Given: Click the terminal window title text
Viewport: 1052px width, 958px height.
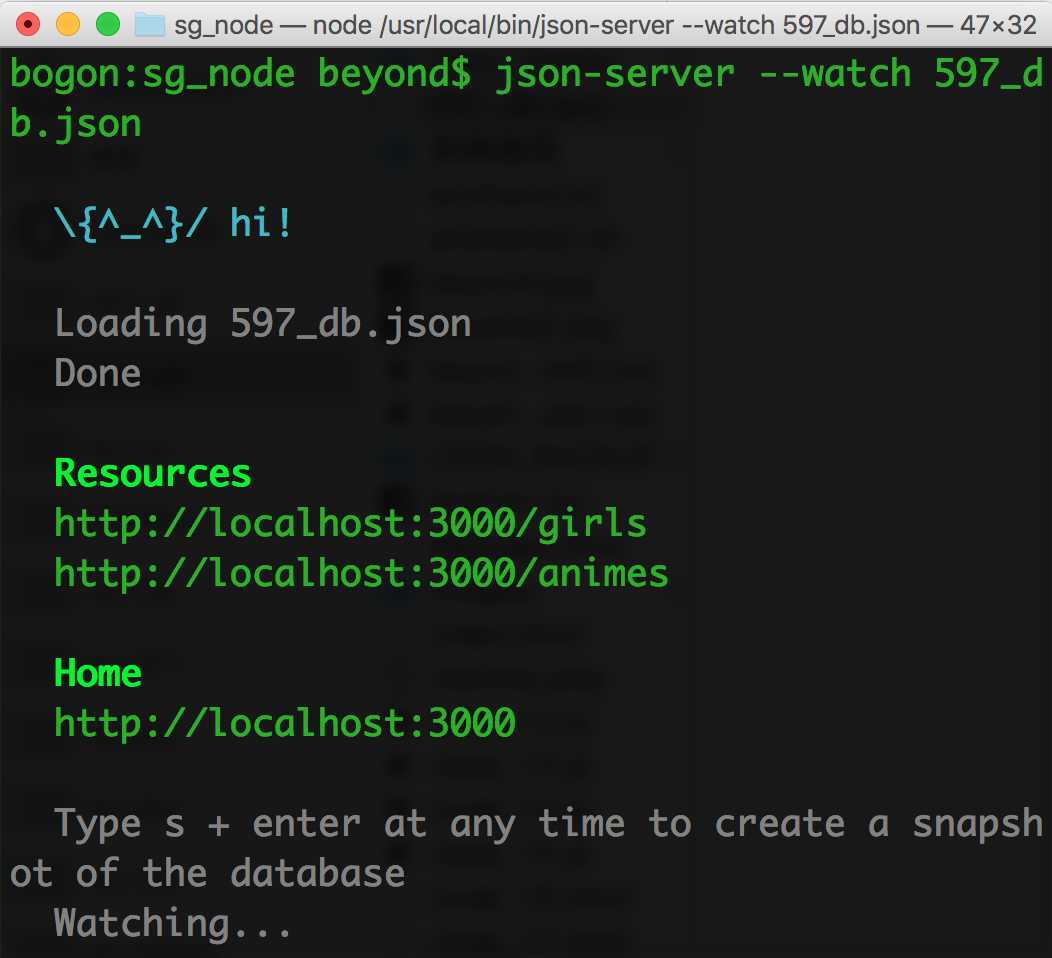Looking at the screenshot, I should [x=606, y=25].
